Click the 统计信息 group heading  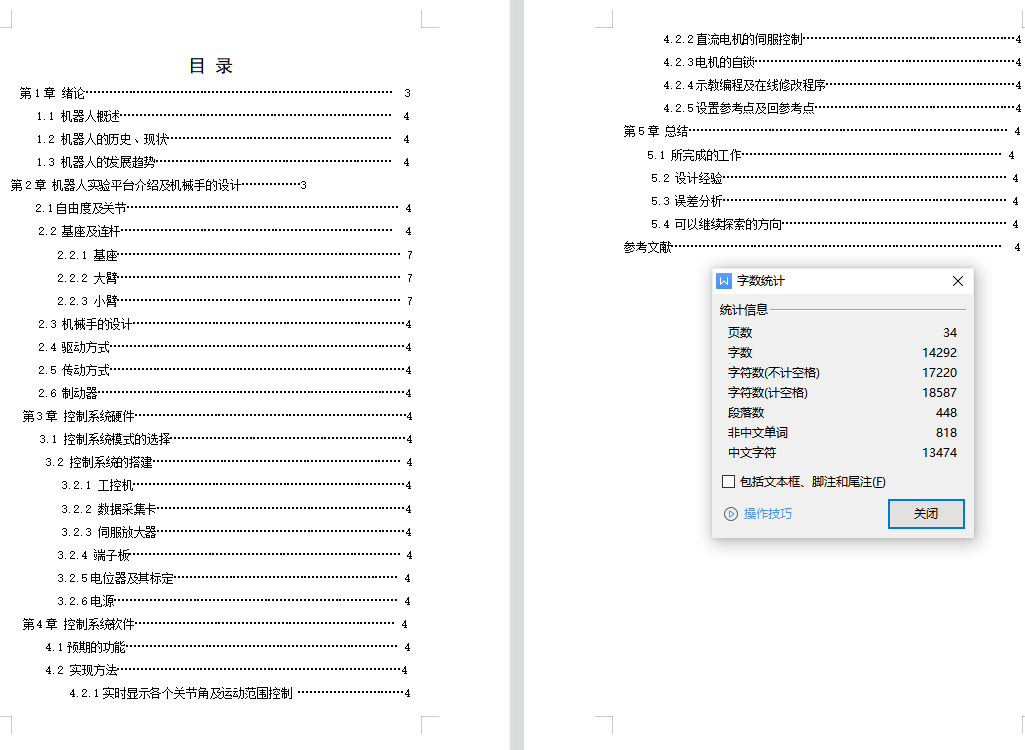click(743, 309)
